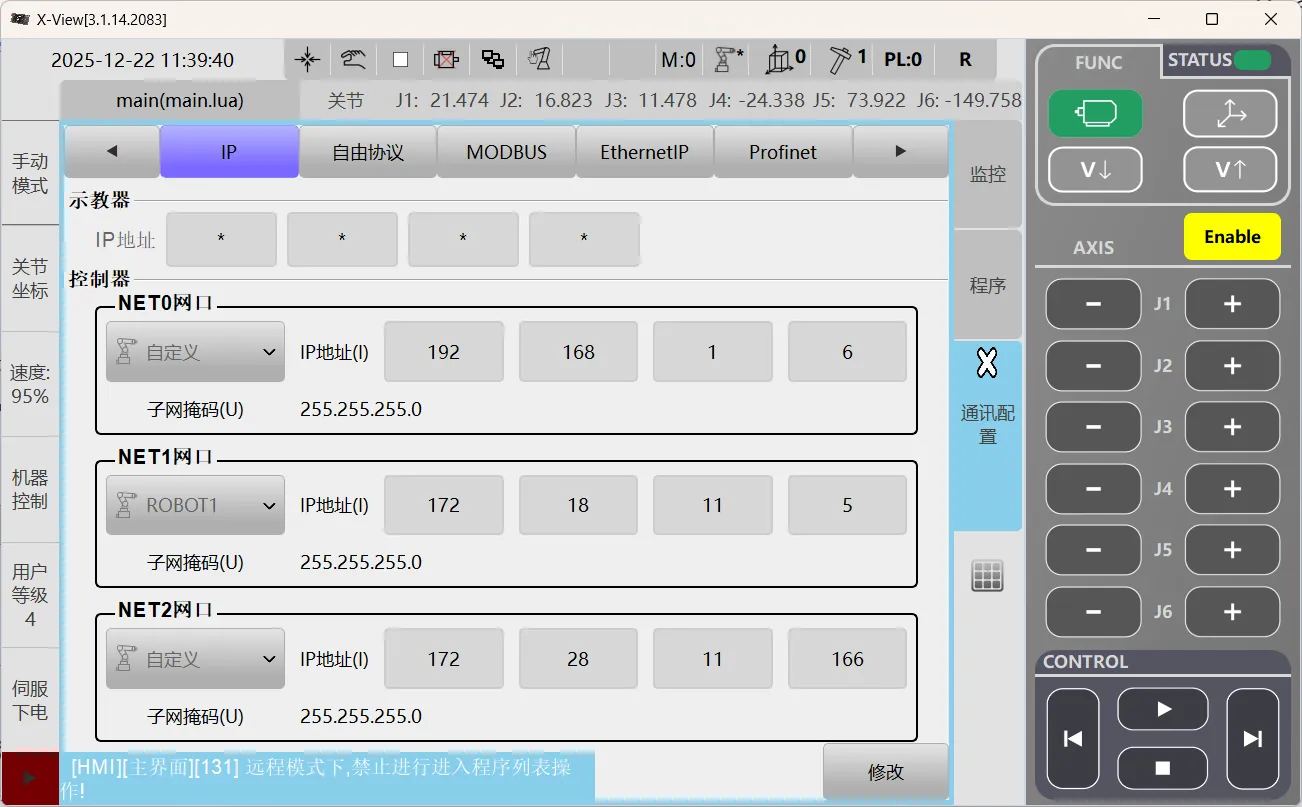
Task: Increase velocity with V up button
Action: tap(1230, 170)
